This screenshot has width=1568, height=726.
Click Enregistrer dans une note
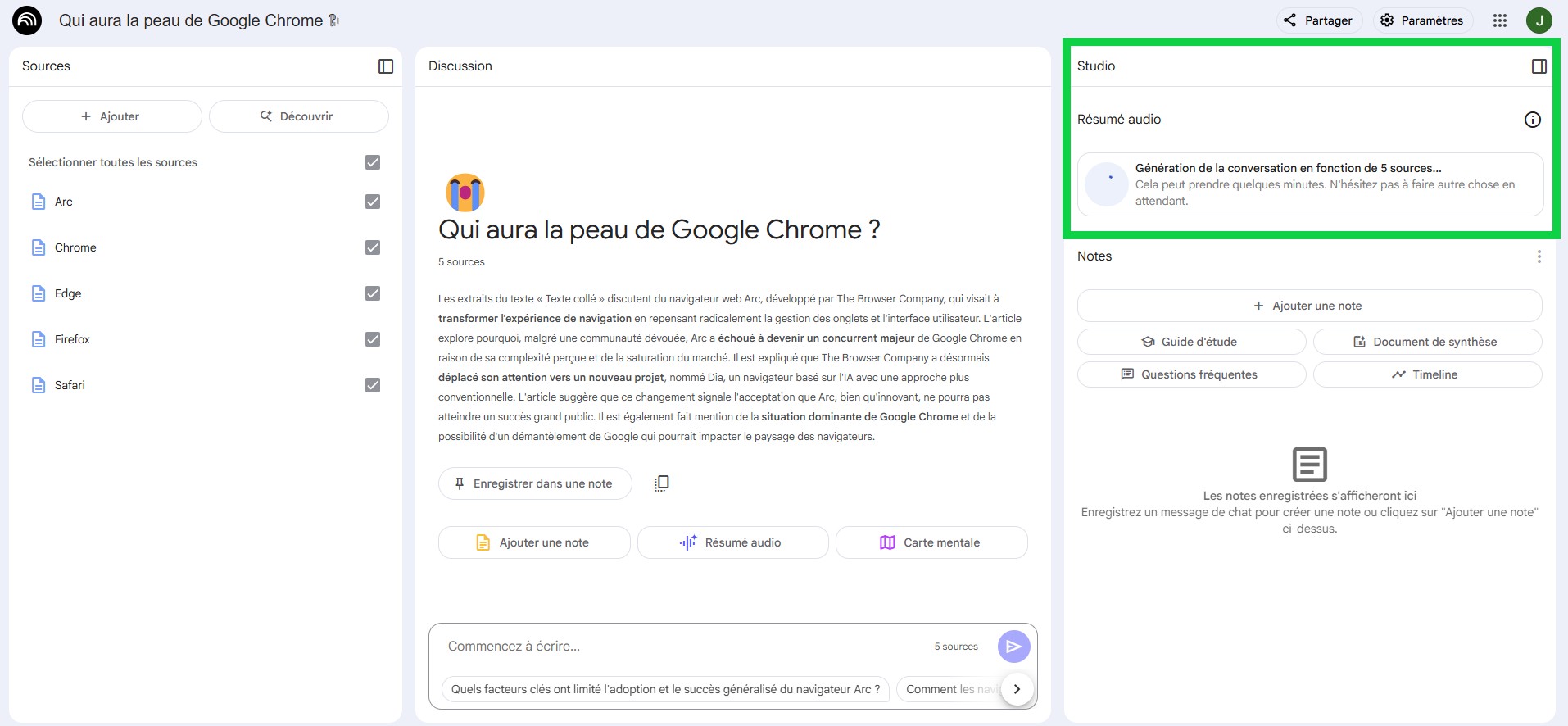pos(535,483)
